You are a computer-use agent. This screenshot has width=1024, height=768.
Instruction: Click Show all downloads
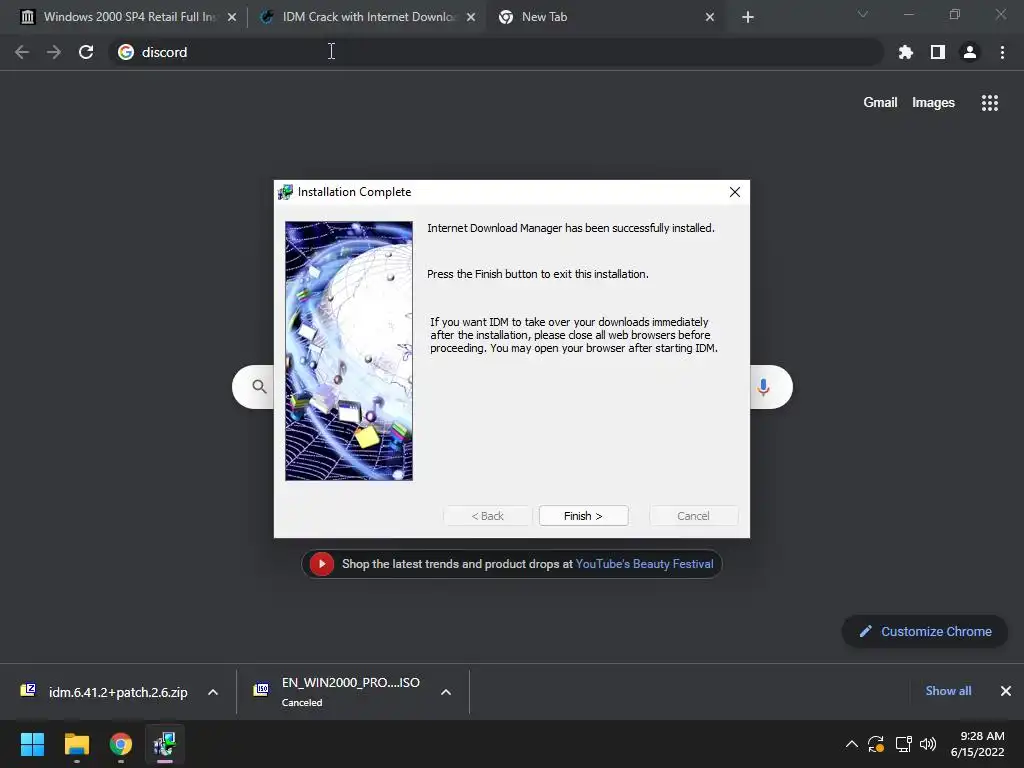click(948, 691)
